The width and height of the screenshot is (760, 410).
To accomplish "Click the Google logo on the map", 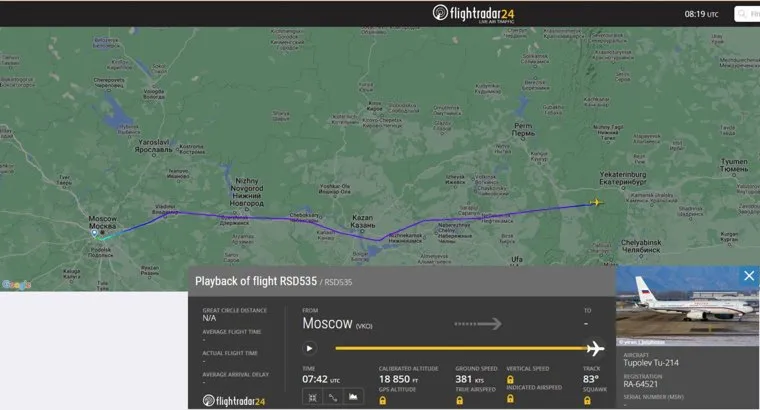I will click(16, 285).
